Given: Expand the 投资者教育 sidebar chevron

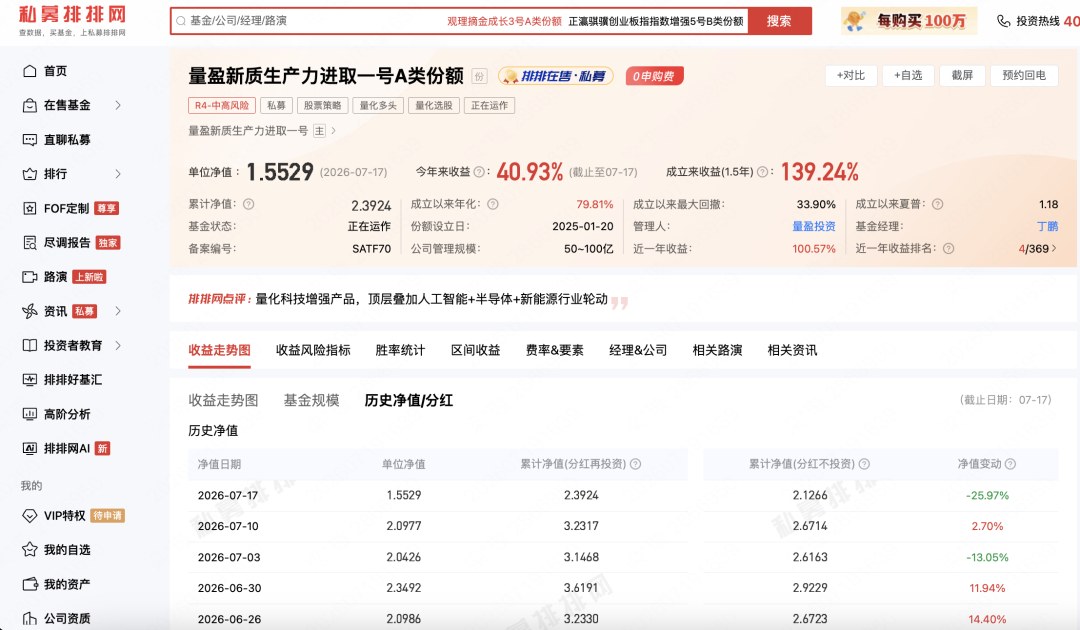Looking at the screenshot, I should [118, 345].
